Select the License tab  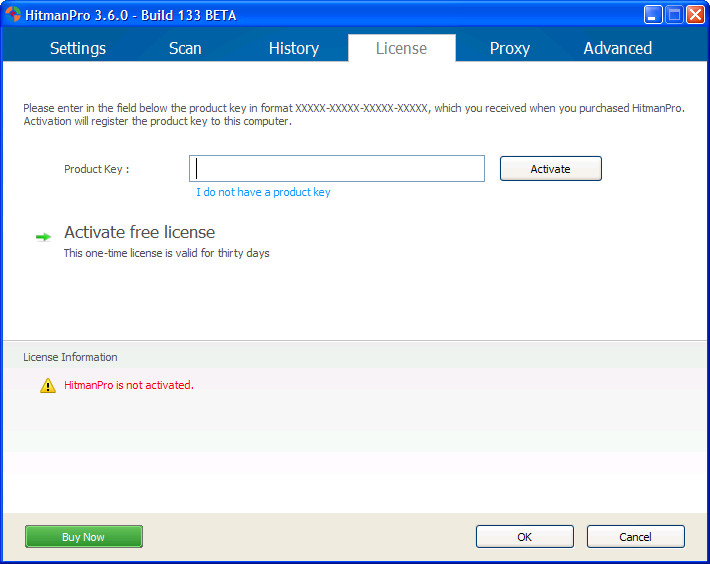click(402, 48)
